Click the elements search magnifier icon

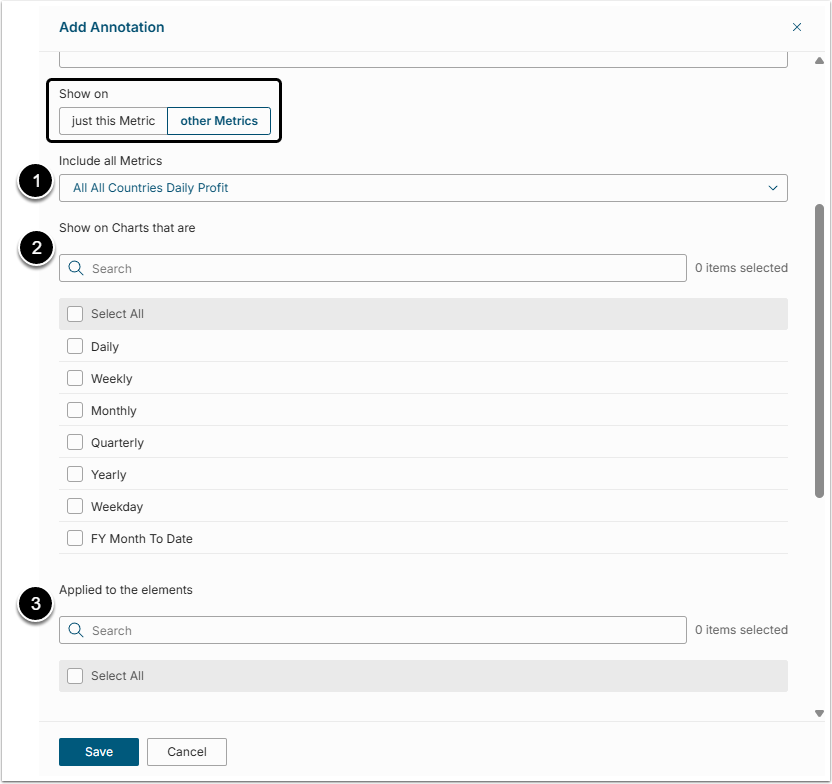click(x=76, y=630)
